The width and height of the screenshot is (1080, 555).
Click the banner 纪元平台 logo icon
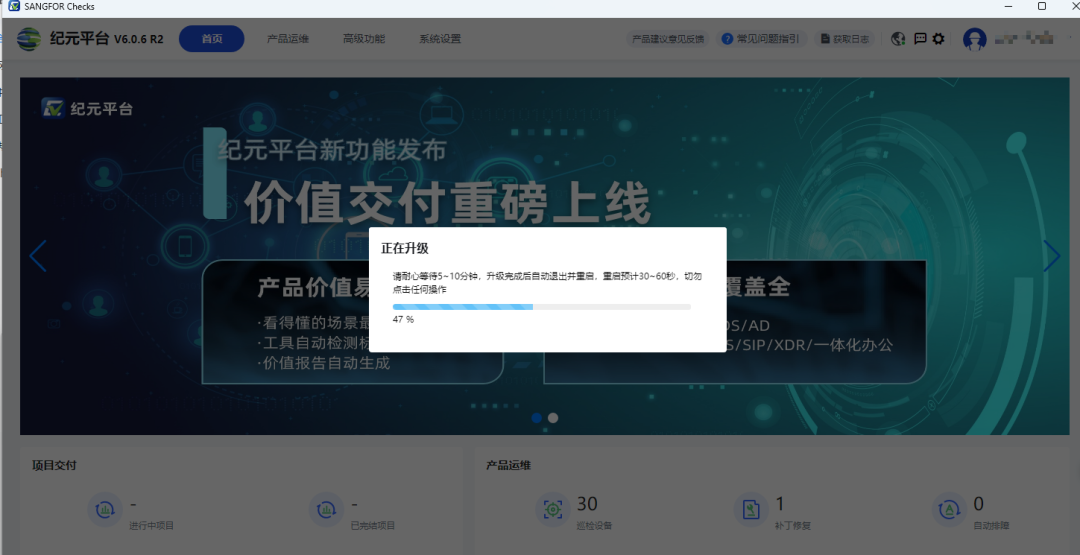tap(53, 108)
